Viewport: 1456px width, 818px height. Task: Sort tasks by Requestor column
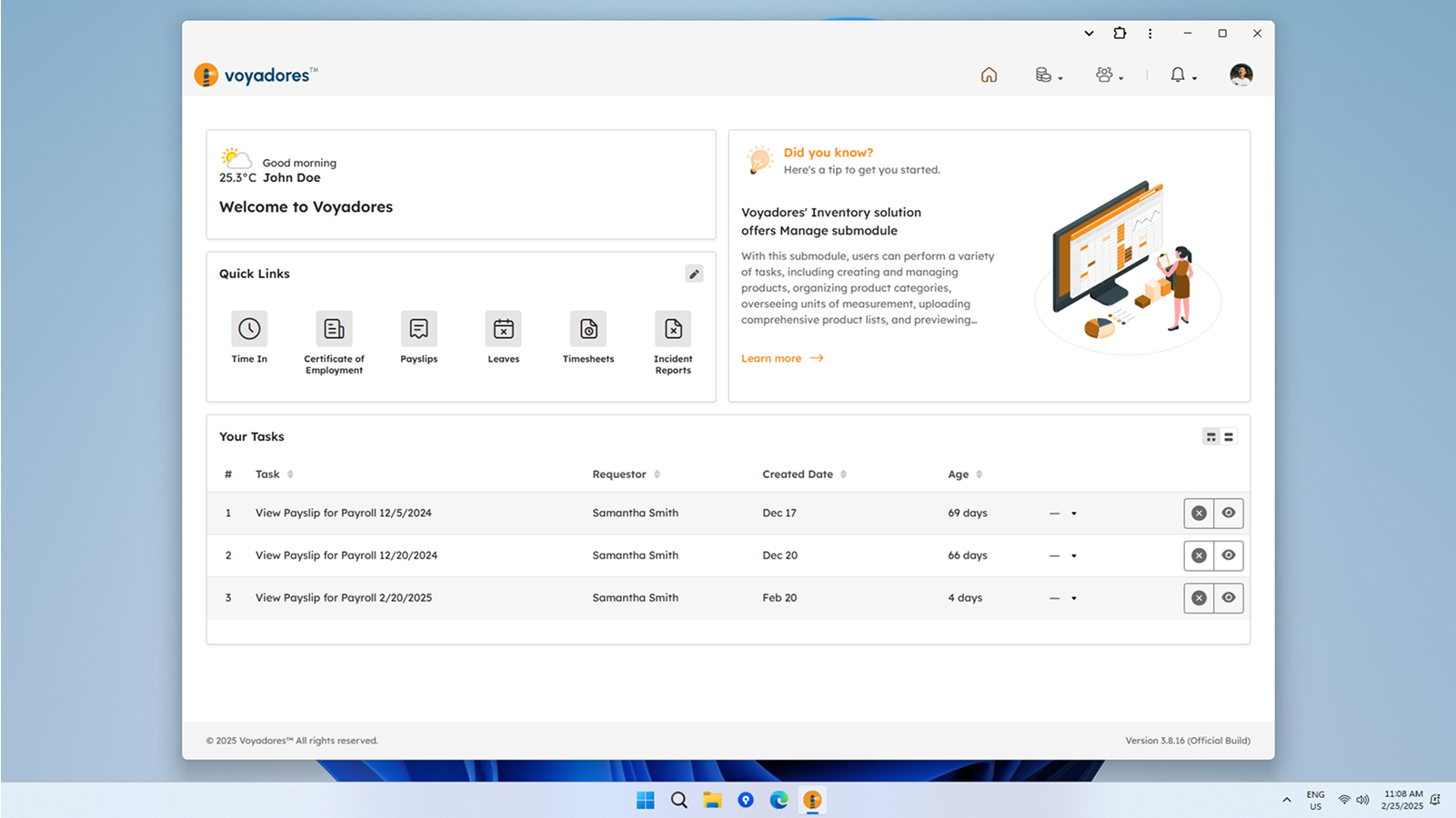tap(626, 474)
